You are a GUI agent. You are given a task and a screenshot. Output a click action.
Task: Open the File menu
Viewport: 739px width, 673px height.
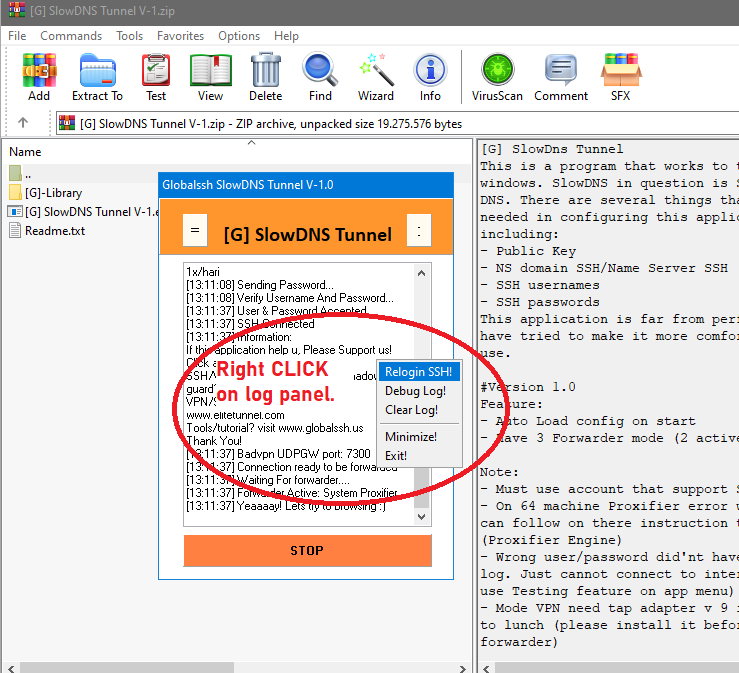pos(17,36)
